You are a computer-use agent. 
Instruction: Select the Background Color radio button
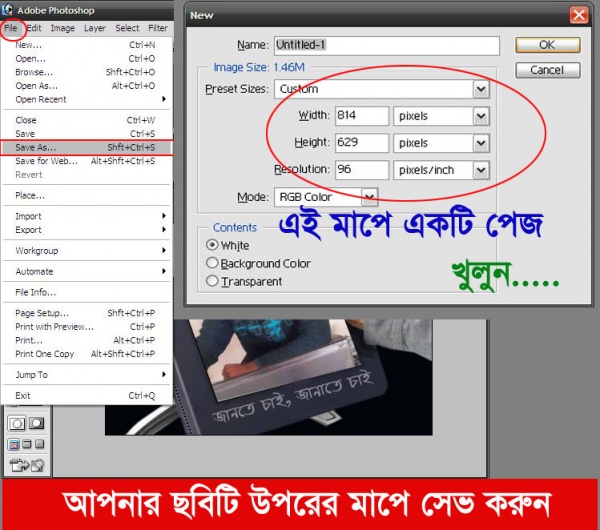point(212,263)
